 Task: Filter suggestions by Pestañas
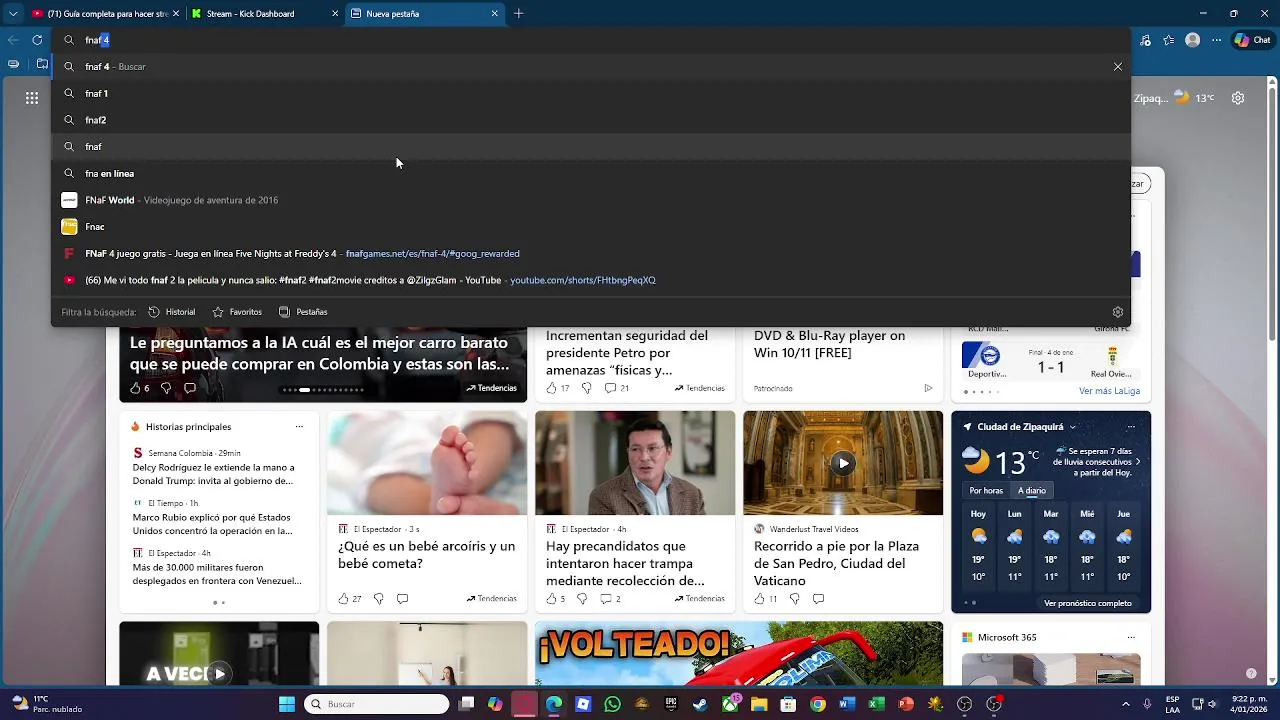tap(303, 312)
